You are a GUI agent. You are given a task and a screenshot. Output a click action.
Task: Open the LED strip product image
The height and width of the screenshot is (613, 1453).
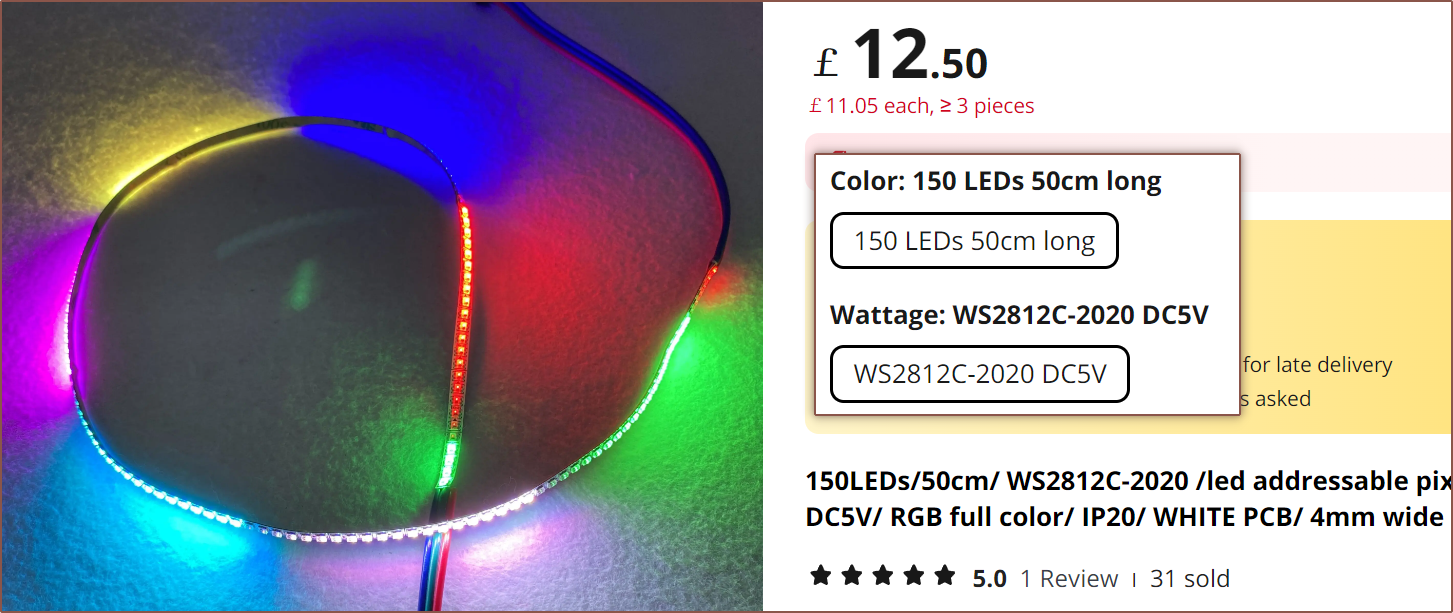(382, 306)
